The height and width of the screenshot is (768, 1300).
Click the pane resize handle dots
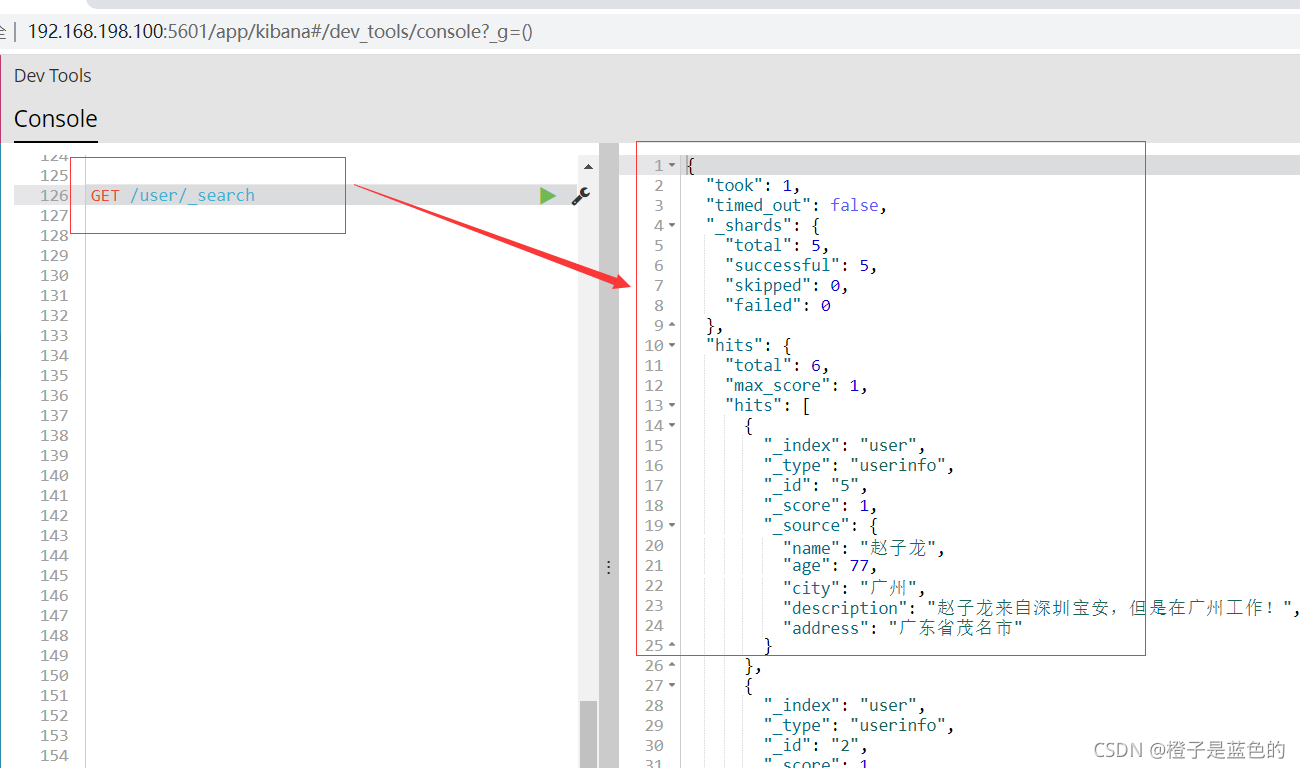608,567
